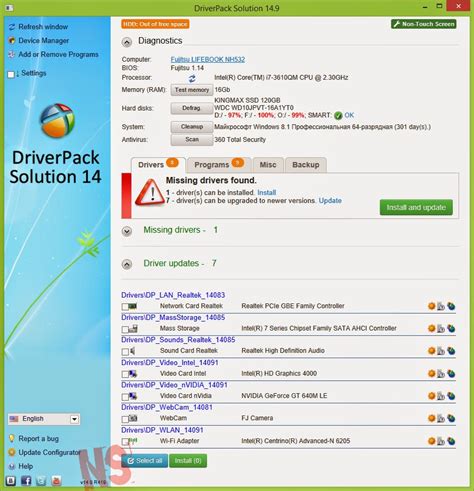The width and height of the screenshot is (474, 491).
Task: Open Drivers\DP_LAN_Realtek_14083 link
Action: [173, 295]
